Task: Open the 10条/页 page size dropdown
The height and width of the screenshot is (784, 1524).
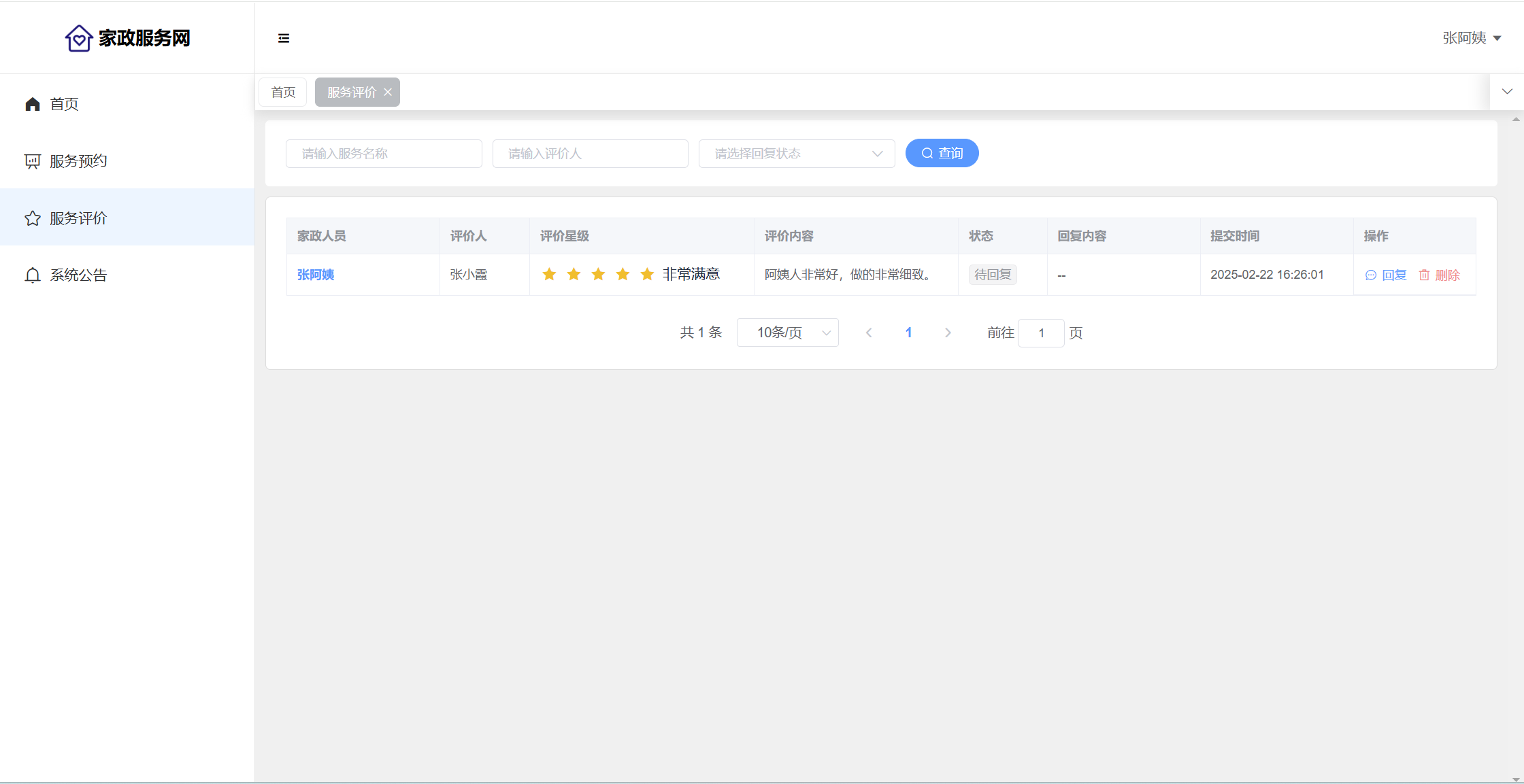Action: point(787,333)
